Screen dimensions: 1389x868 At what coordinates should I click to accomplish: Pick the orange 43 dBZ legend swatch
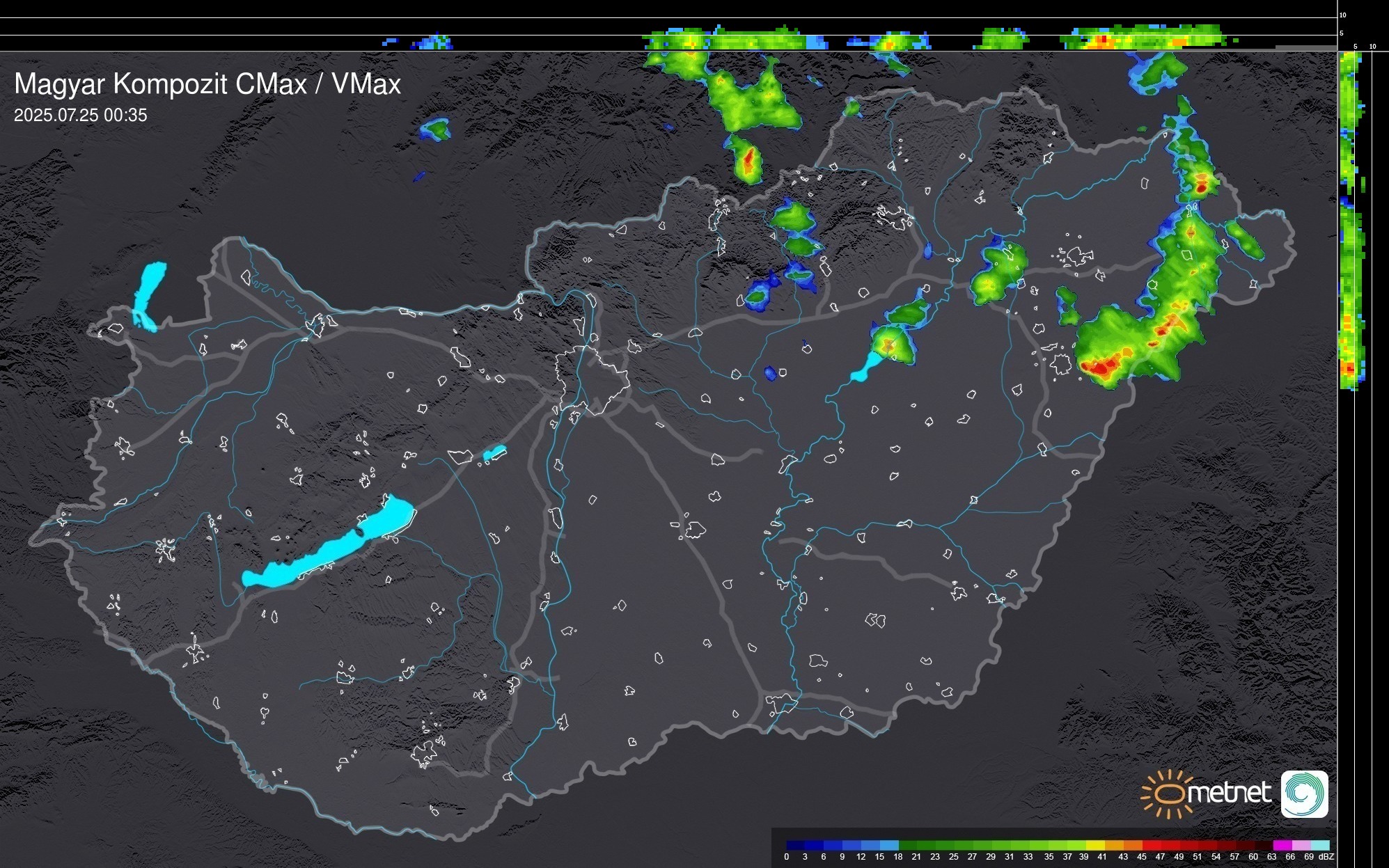click(x=1132, y=845)
